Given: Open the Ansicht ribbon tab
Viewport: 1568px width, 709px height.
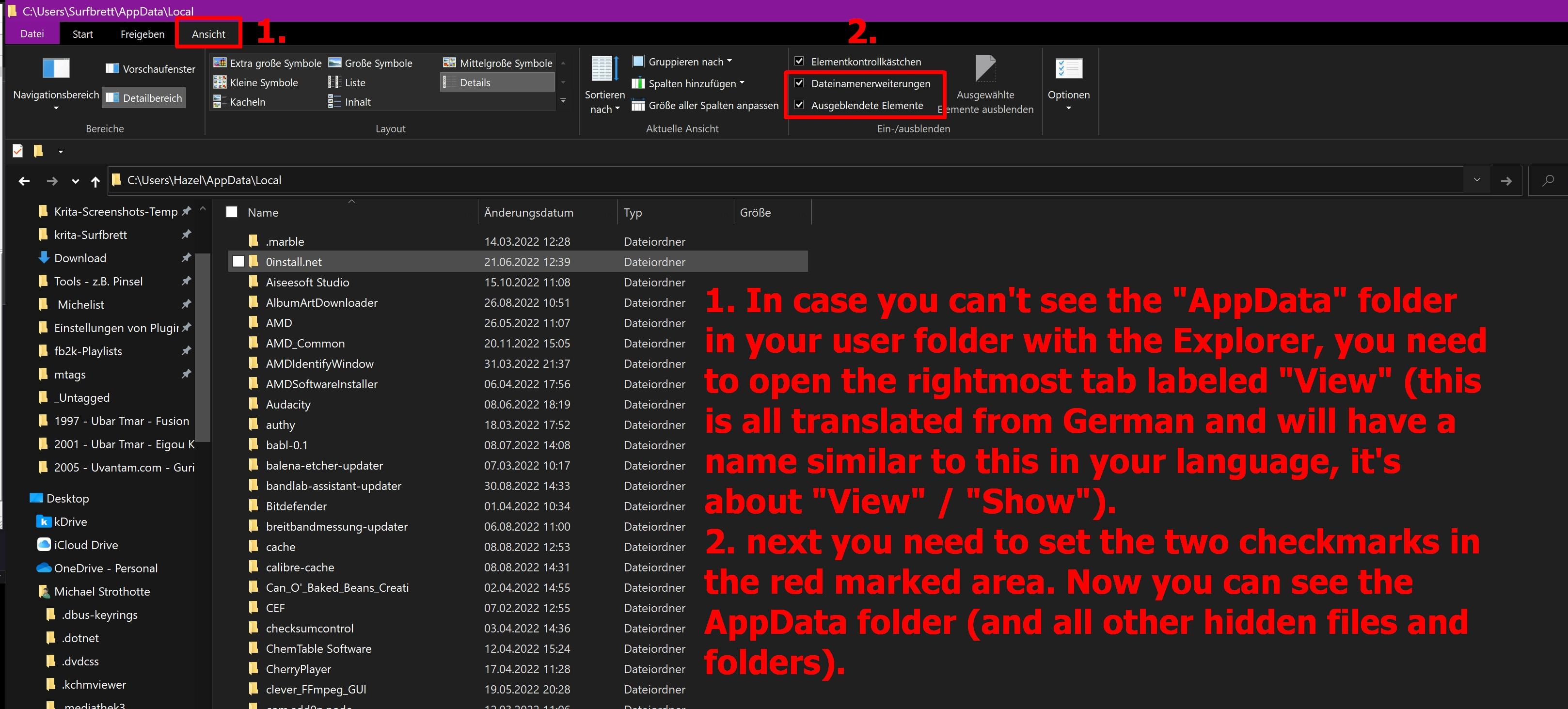Looking at the screenshot, I should (x=208, y=34).
